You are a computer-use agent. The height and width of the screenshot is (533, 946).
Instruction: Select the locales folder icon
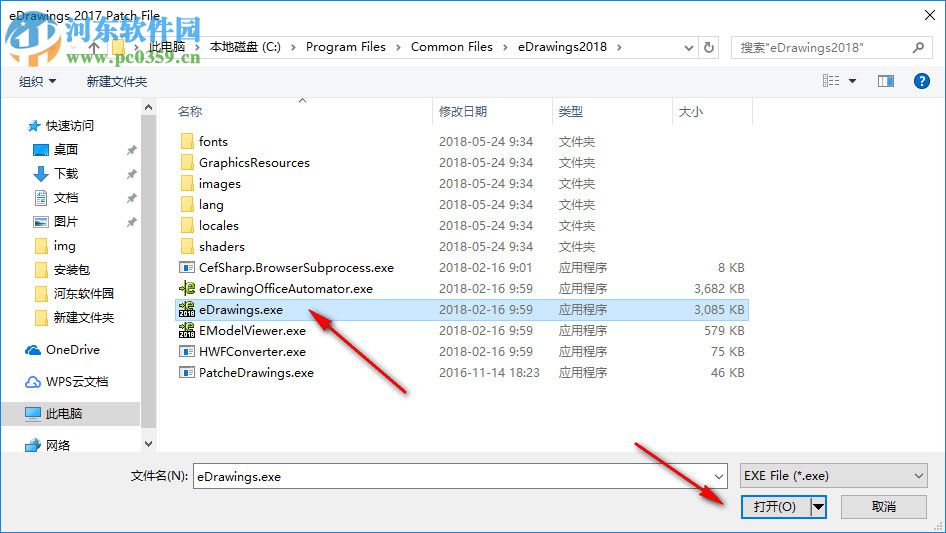[x=187, y=225]
